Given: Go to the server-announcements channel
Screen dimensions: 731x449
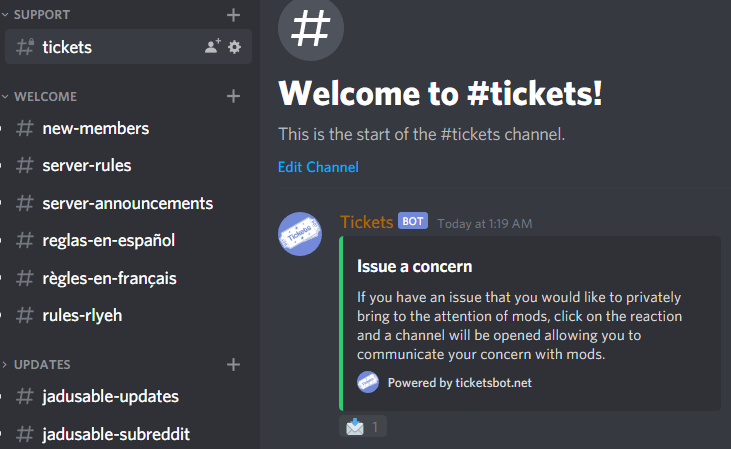Looking at the screenshot, I should coord(127,203).
